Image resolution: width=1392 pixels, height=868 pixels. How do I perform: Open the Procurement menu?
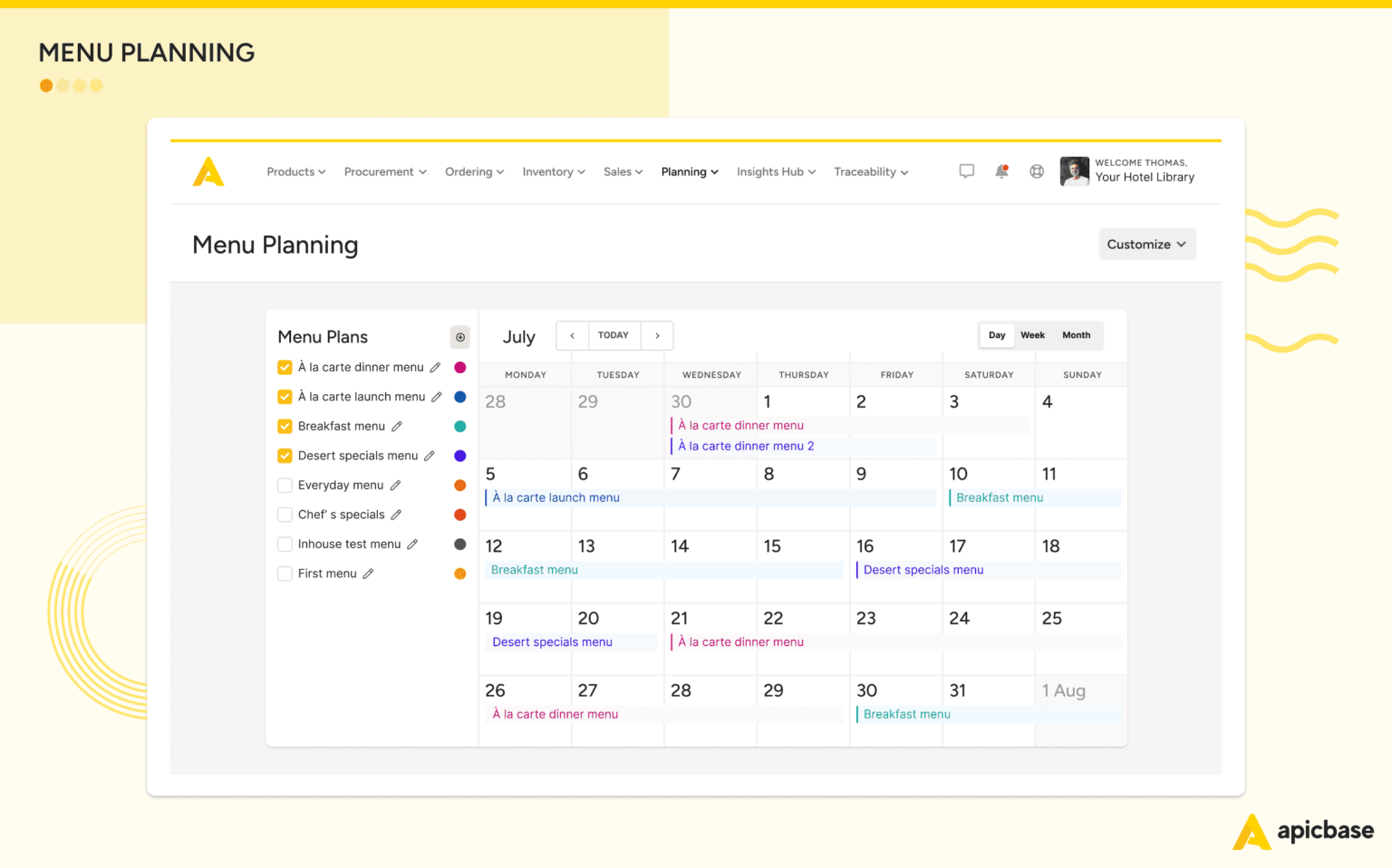[384, 171]
